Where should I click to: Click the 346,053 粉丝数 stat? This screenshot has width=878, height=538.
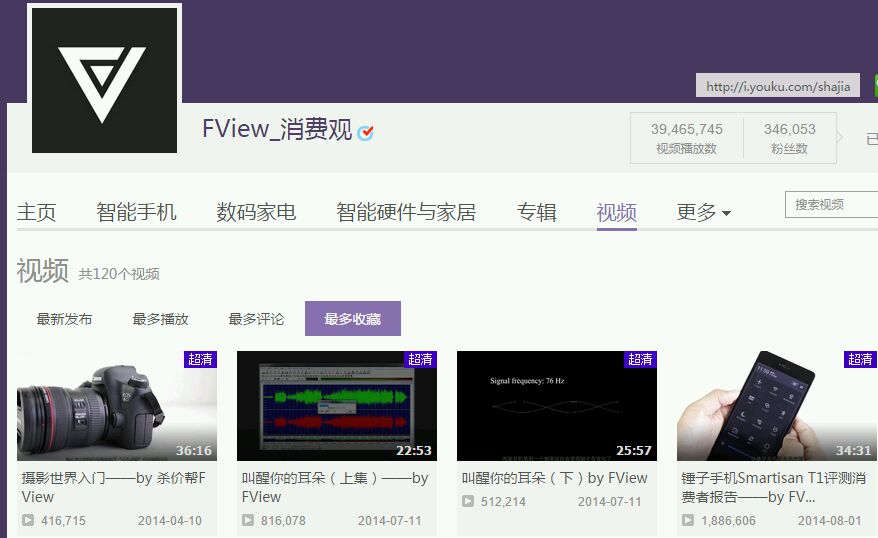point(790,138)
